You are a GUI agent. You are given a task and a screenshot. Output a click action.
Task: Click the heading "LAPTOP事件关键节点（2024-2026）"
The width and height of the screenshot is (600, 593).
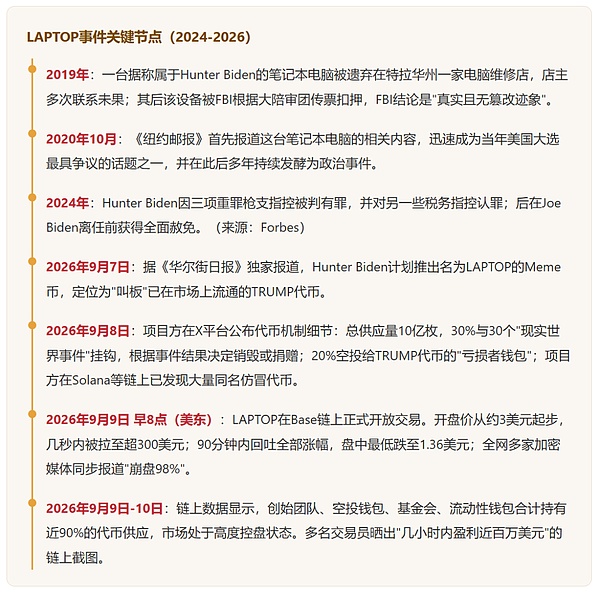click(139, 37)
